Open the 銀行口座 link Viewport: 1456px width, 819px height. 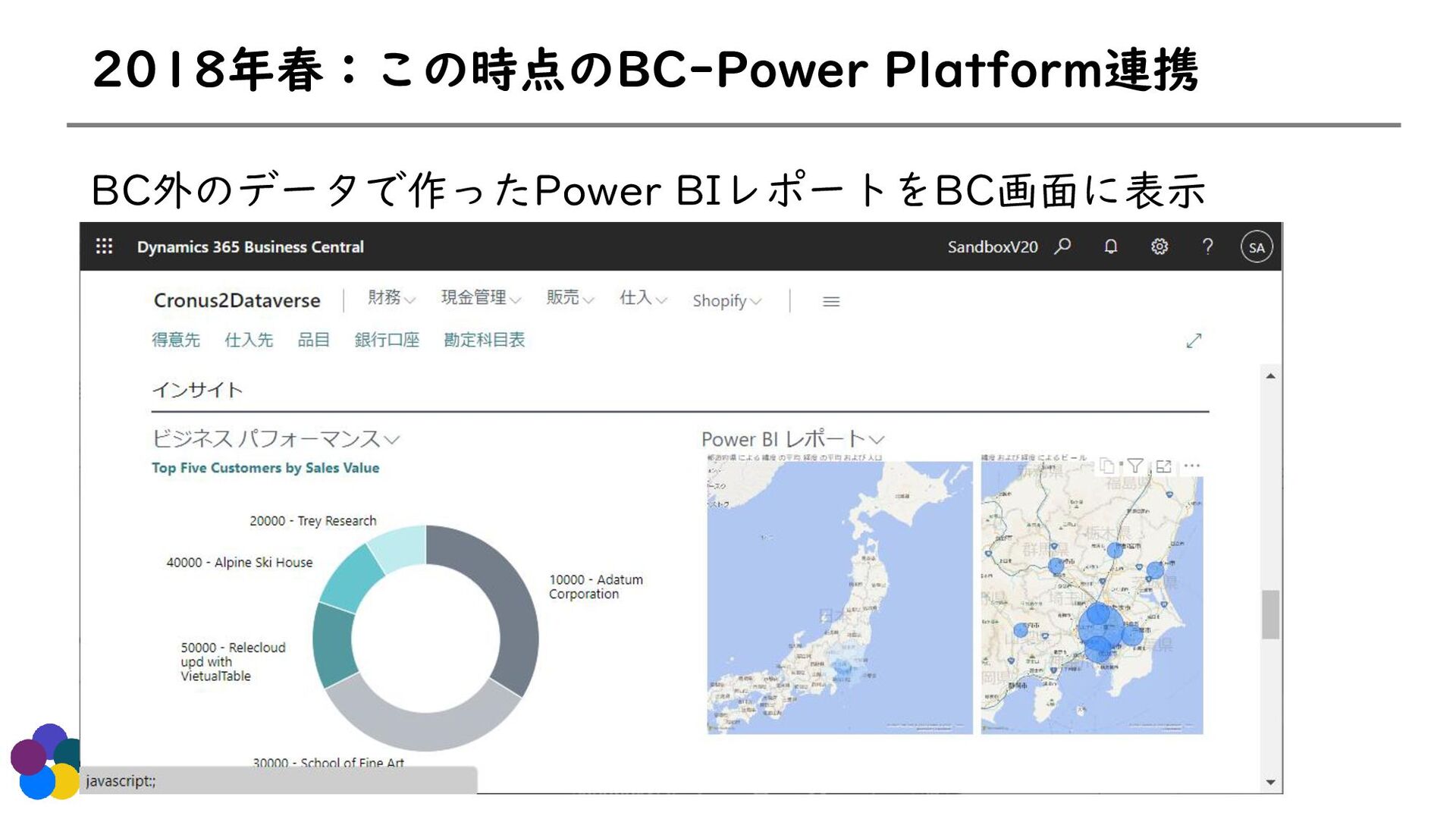click(x=387, y=340)
